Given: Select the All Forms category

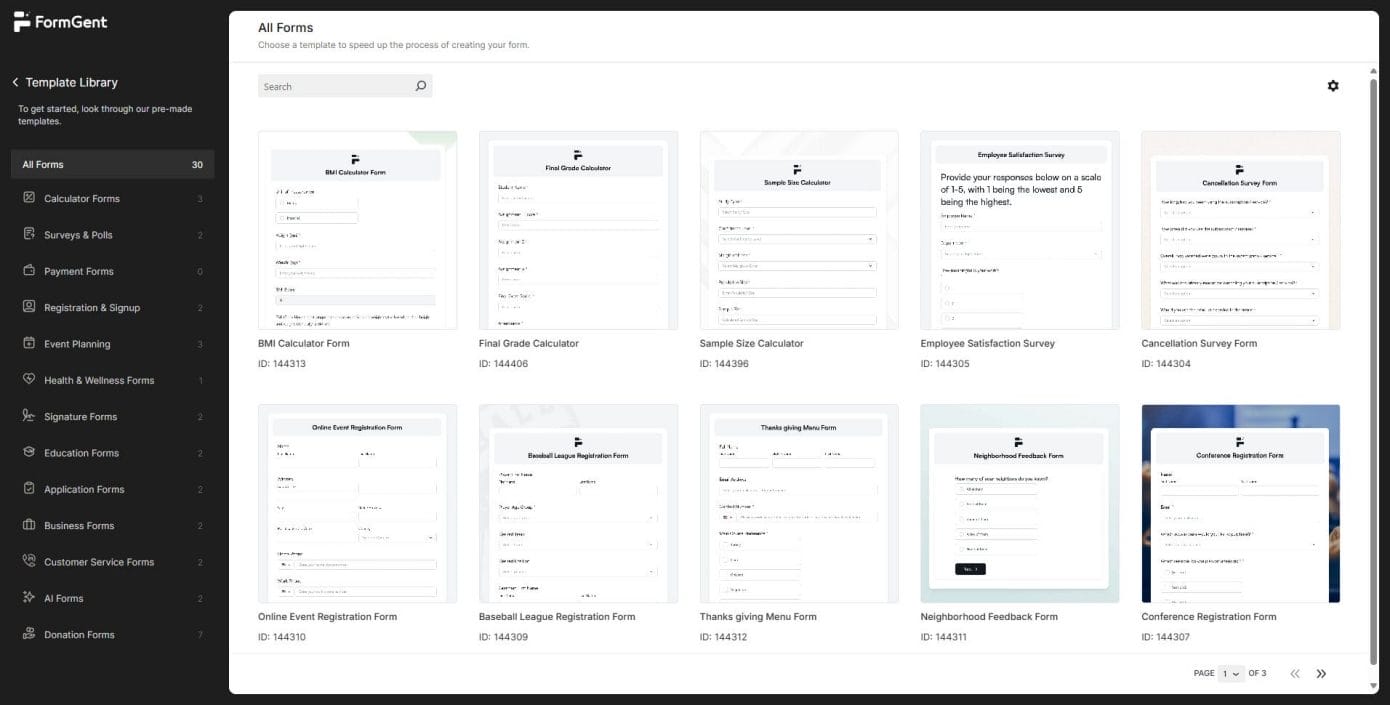Looking at the screenshot, I should (x=112, y=164).
